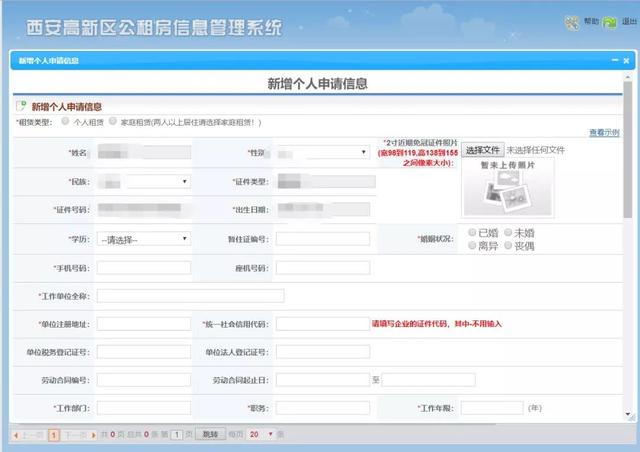Minimize the 新增个人申请信息 dialog panel

[x=615, y=60]
